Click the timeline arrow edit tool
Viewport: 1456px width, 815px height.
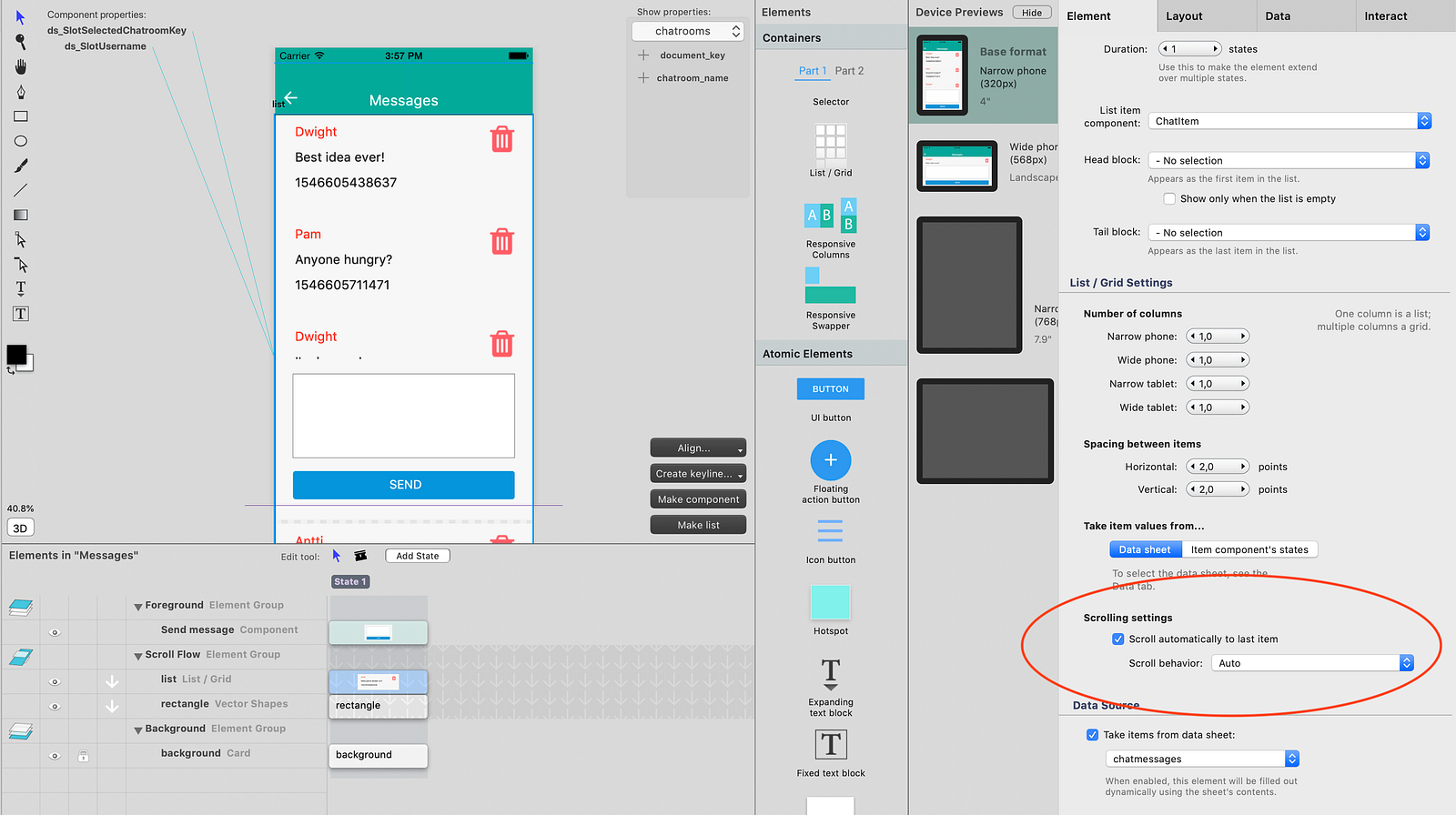336,556
